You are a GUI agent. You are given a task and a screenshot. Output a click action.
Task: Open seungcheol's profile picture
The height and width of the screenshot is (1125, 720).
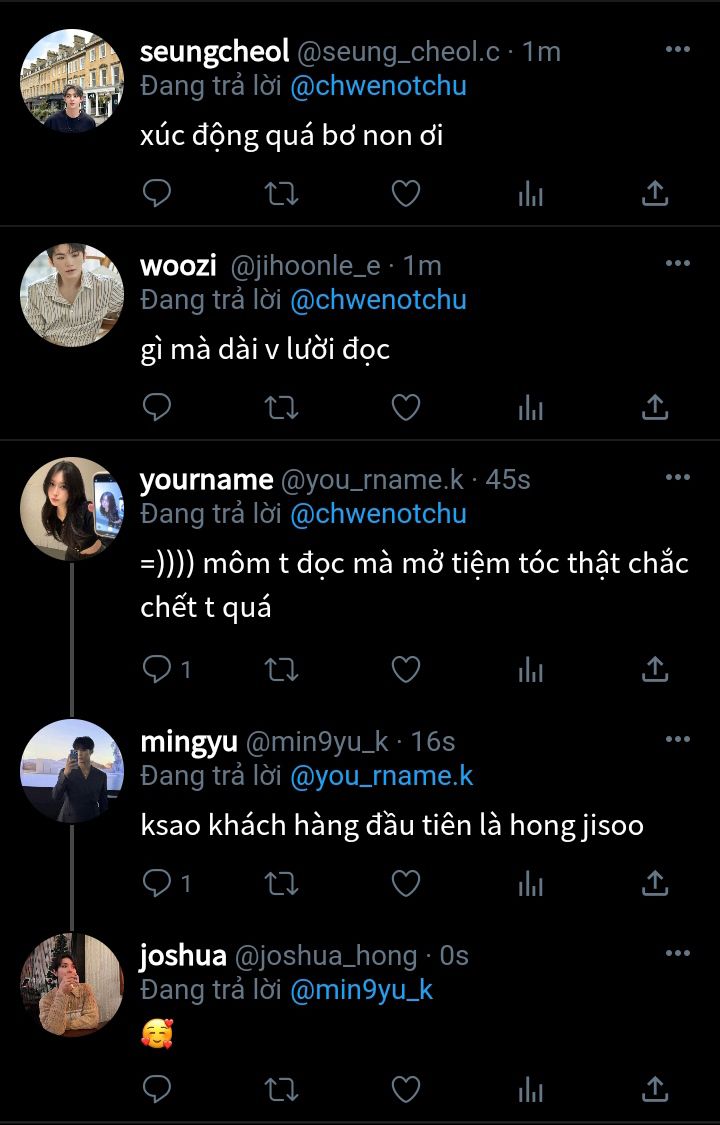click(72, 81)
